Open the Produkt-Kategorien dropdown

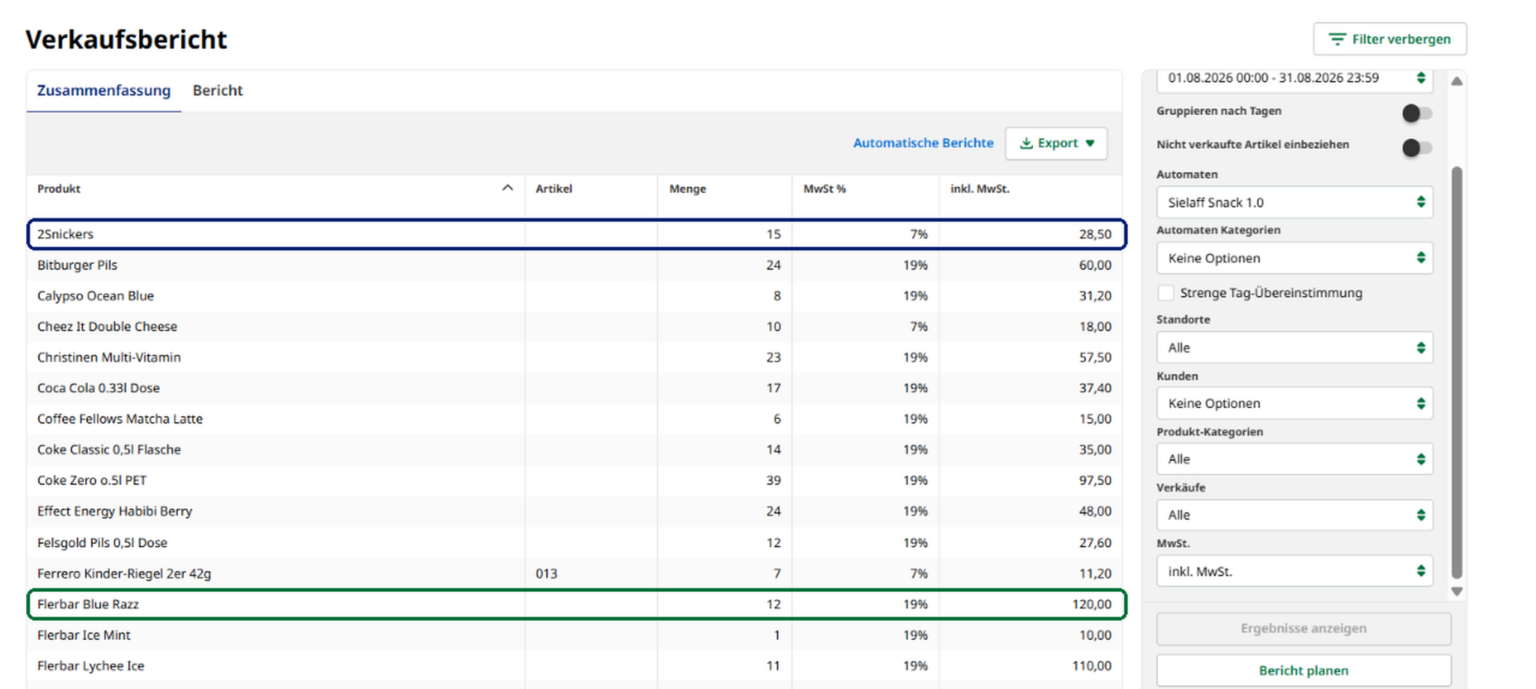click(1295, 459)
